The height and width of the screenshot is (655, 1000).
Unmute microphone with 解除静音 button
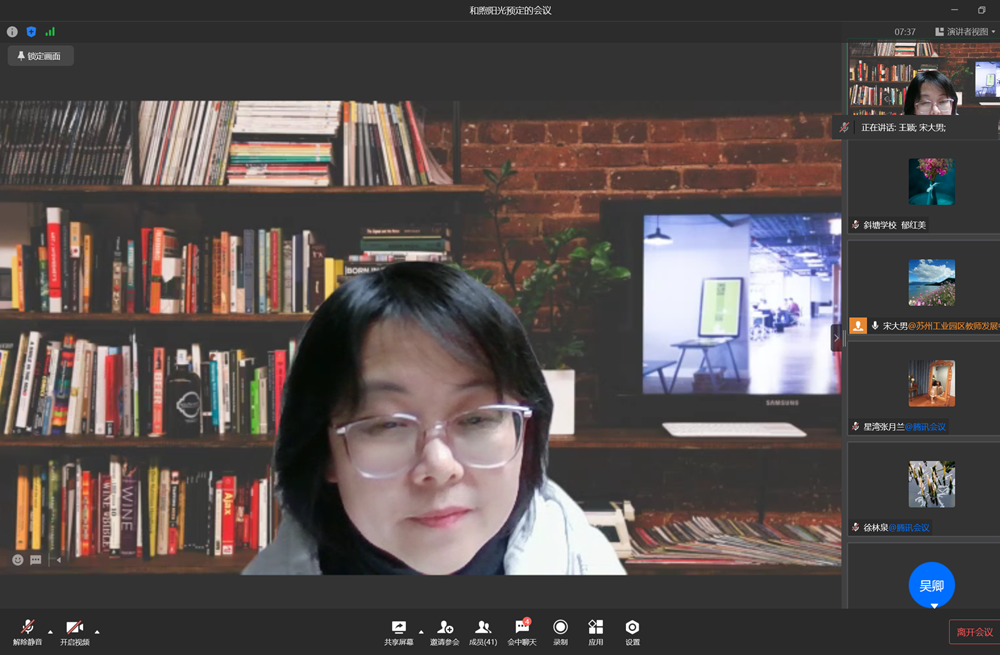(x=27, y=631)
